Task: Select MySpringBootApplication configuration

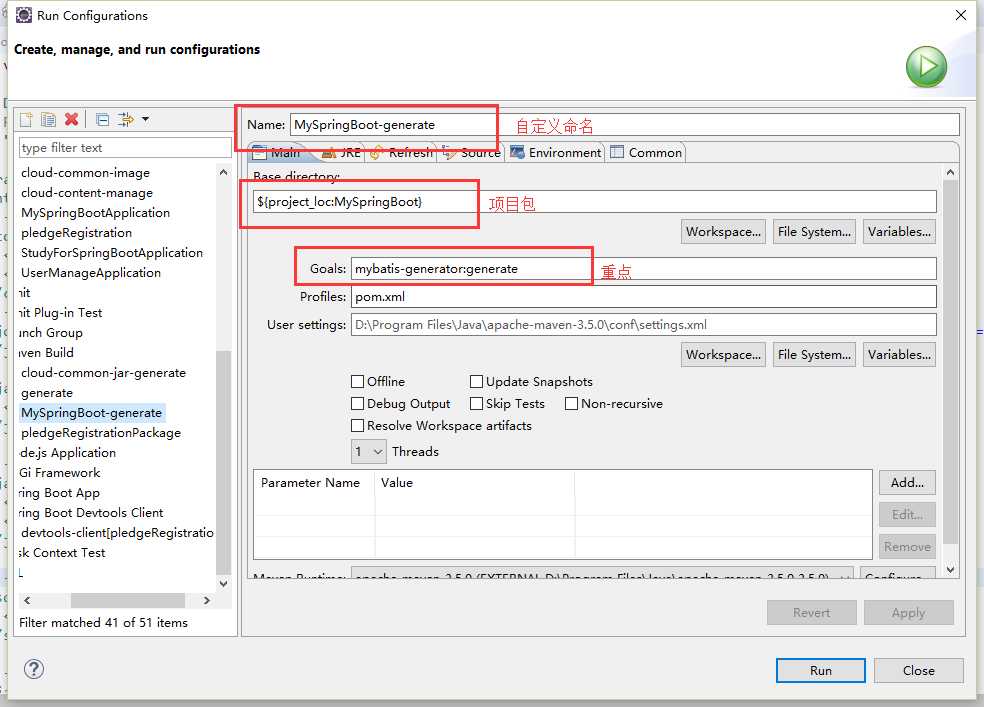Action: tap(95, 213)
